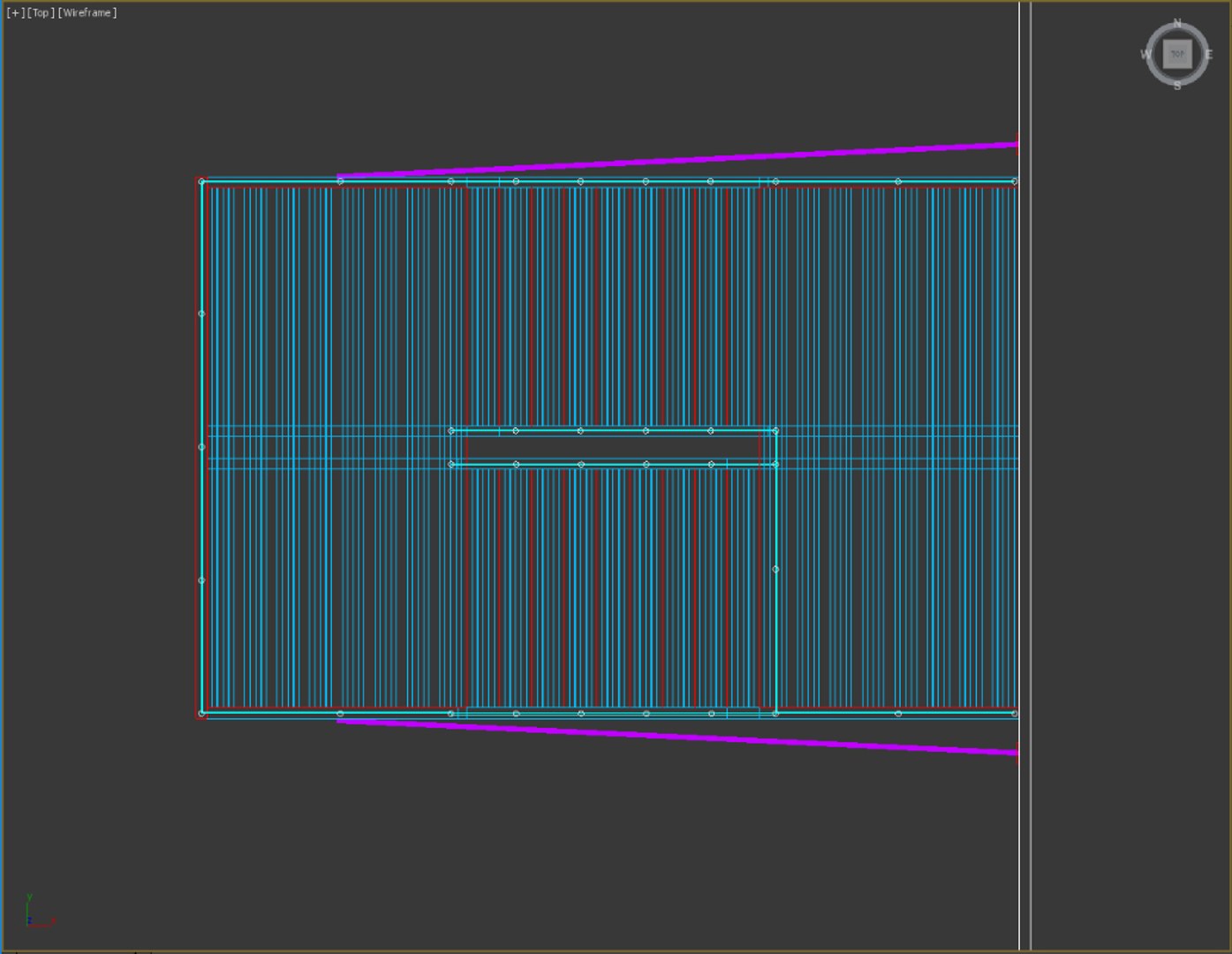Screen dimensions: 1232x954
Task: Open the [+] general viewport menu
Action: pyautogui.click(x=15, y=13)
